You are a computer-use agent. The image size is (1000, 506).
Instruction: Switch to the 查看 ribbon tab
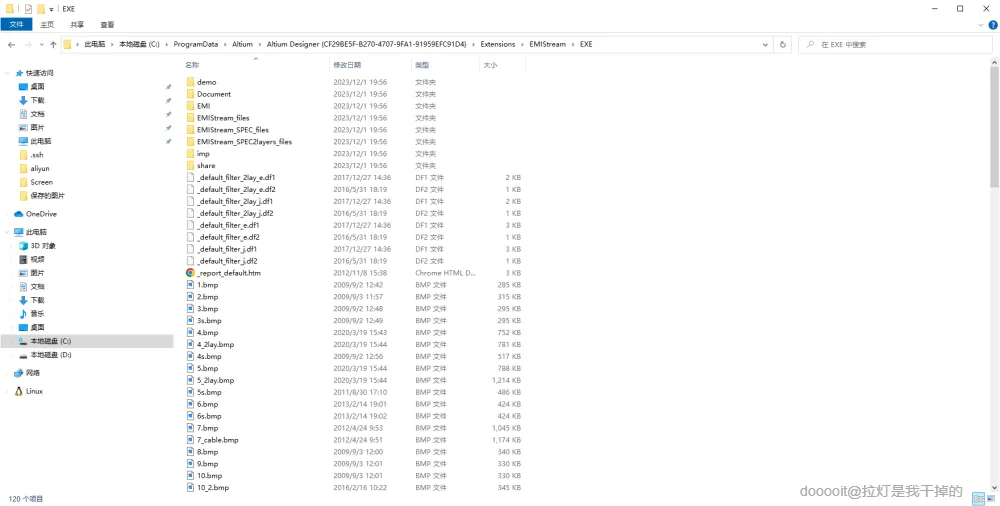[x=107, y=25]
